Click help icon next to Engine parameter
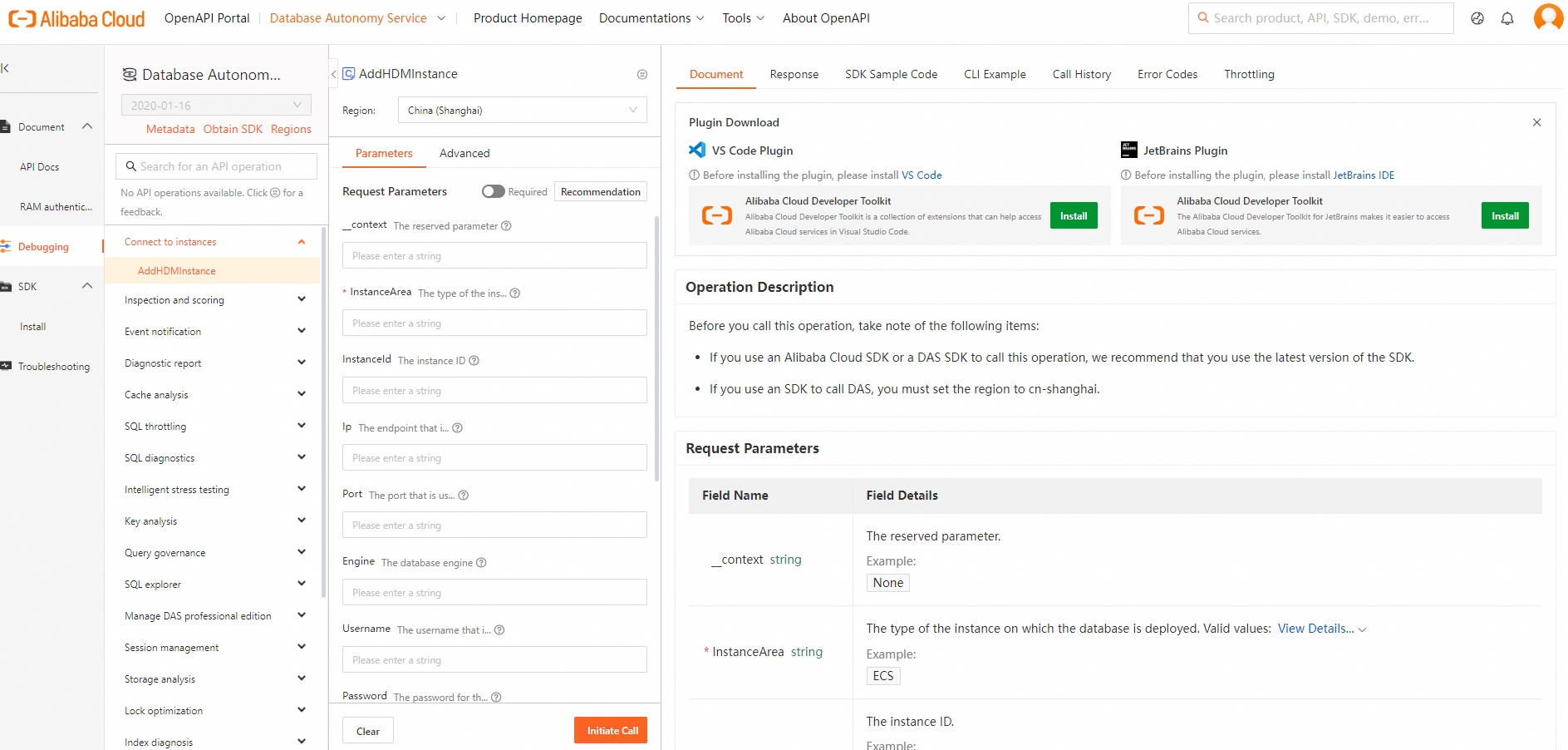 [x=481, y=563]
